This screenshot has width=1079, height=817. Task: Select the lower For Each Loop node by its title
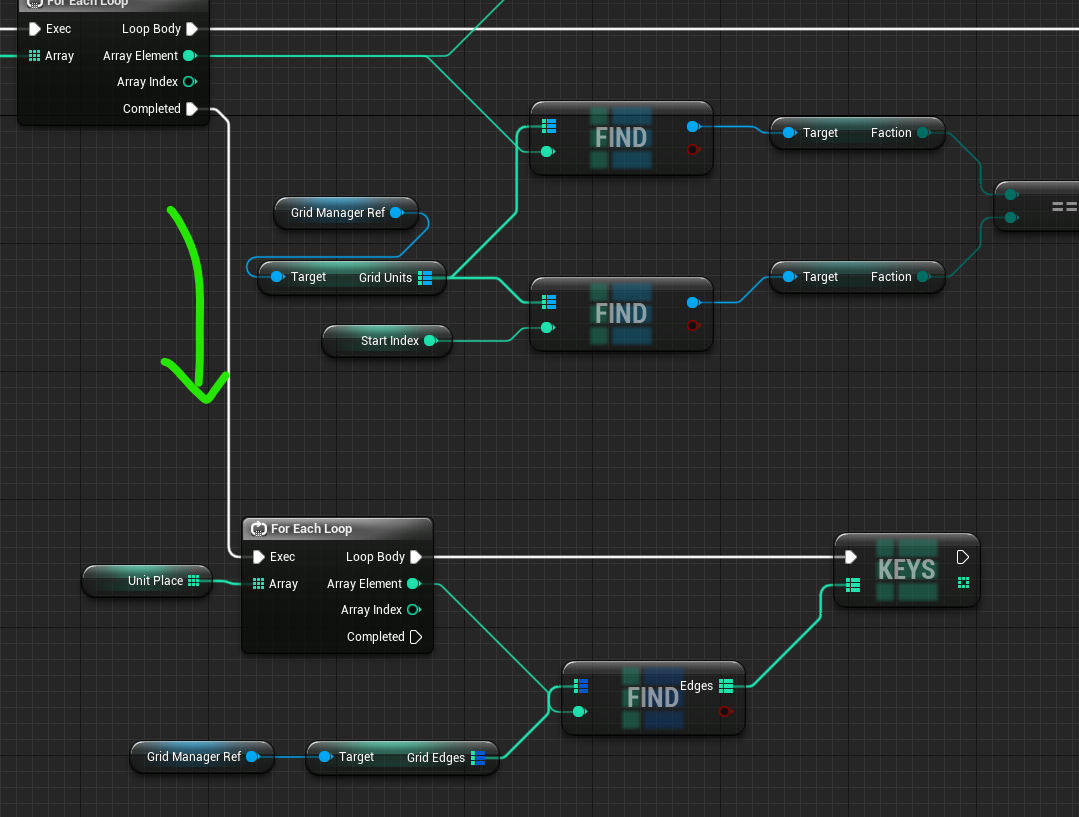click(x=311, y=529)
